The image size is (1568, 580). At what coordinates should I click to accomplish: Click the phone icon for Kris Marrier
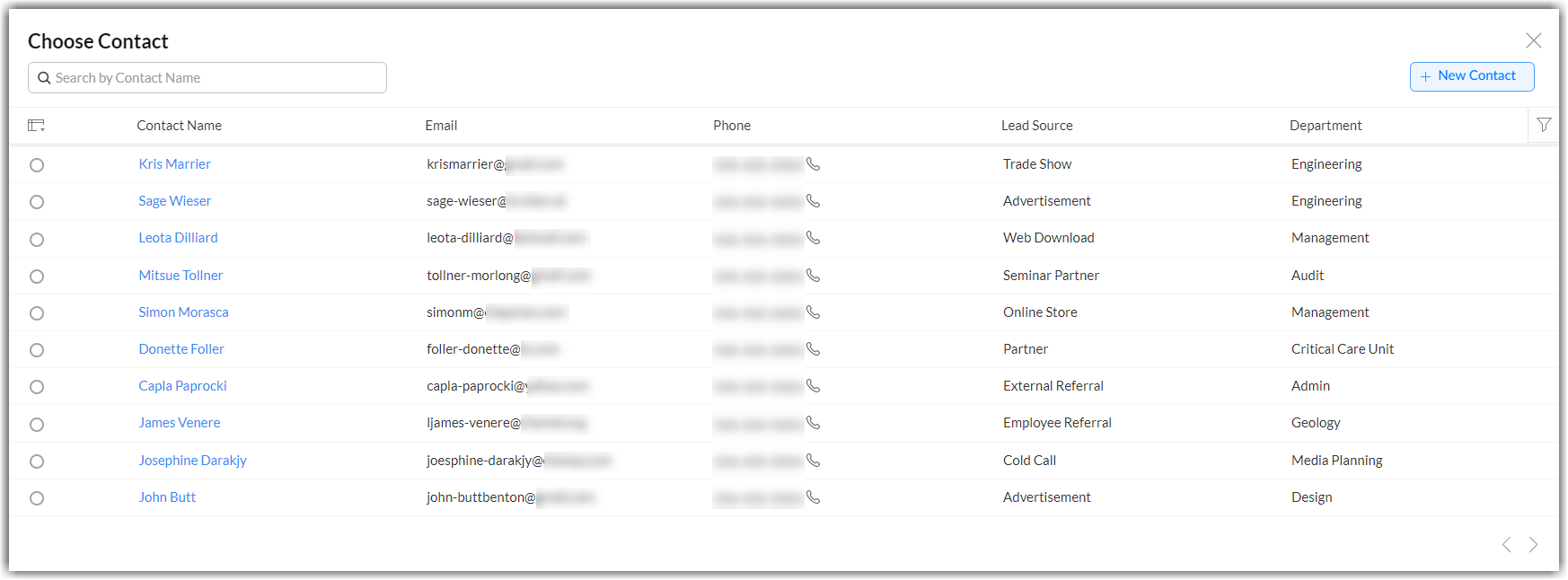click(813, 164)
